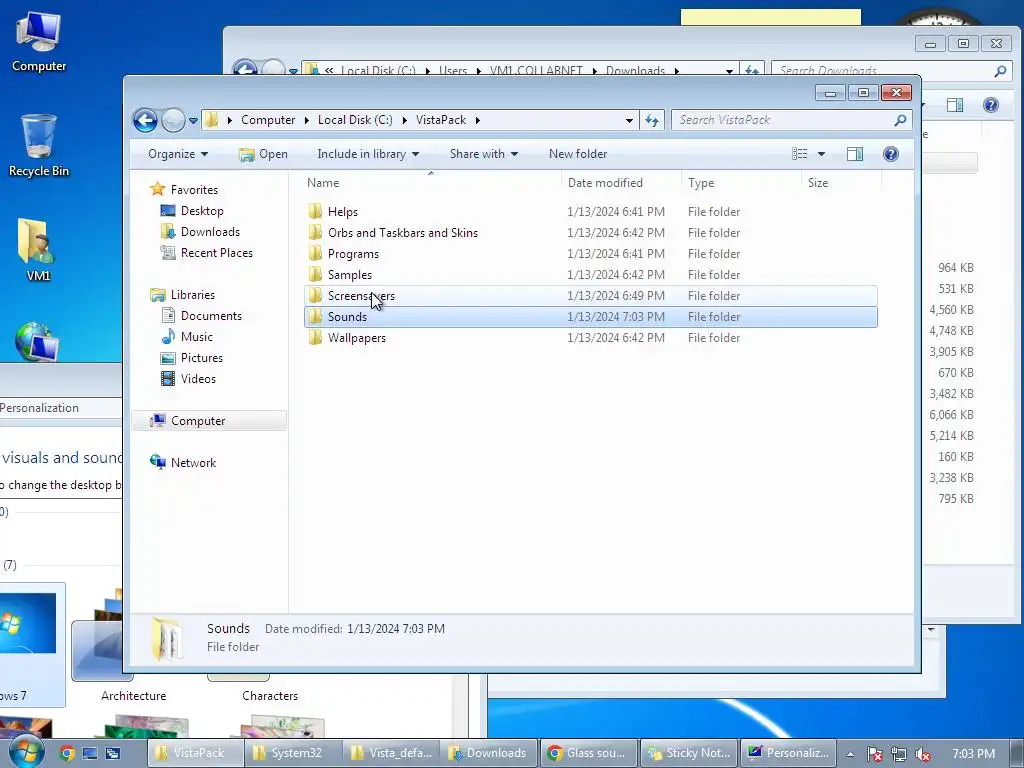Select the Programs folder
Image resolution: width=1024 pixels, height=768 pixels.
coord(590,253)
